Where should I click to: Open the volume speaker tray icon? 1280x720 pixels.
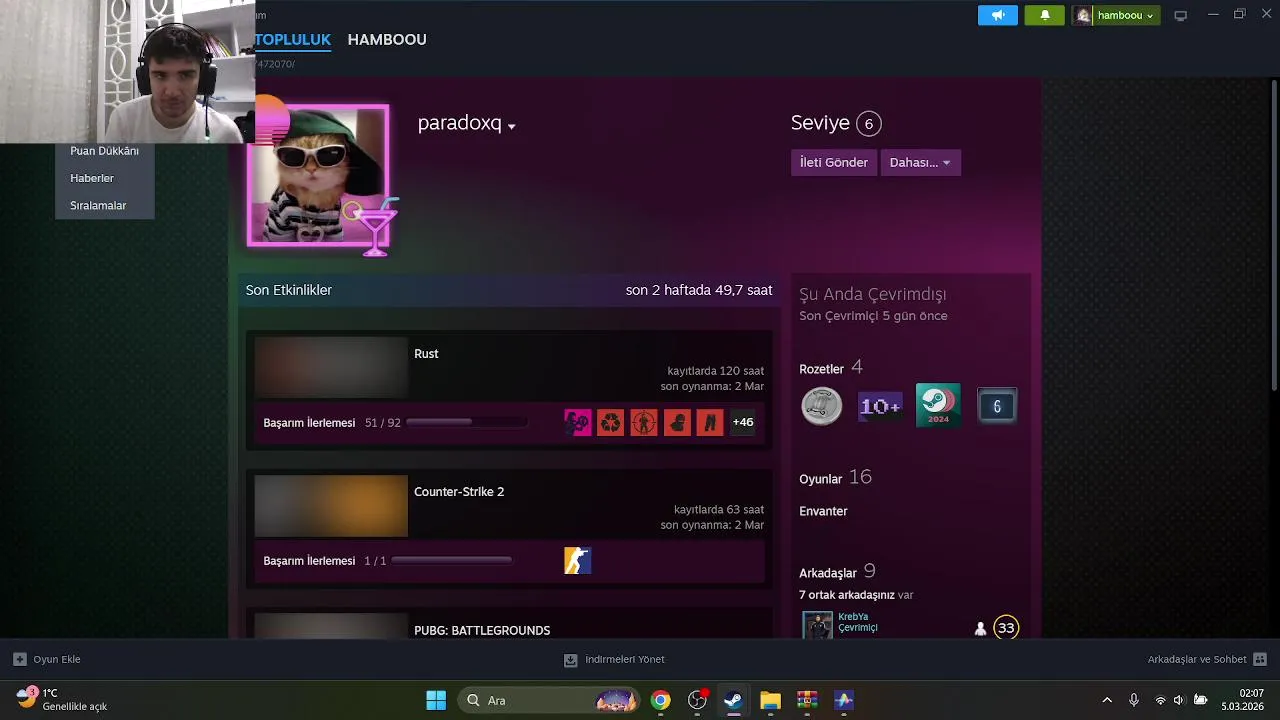pyautogui.click(x=1179, y=700)
